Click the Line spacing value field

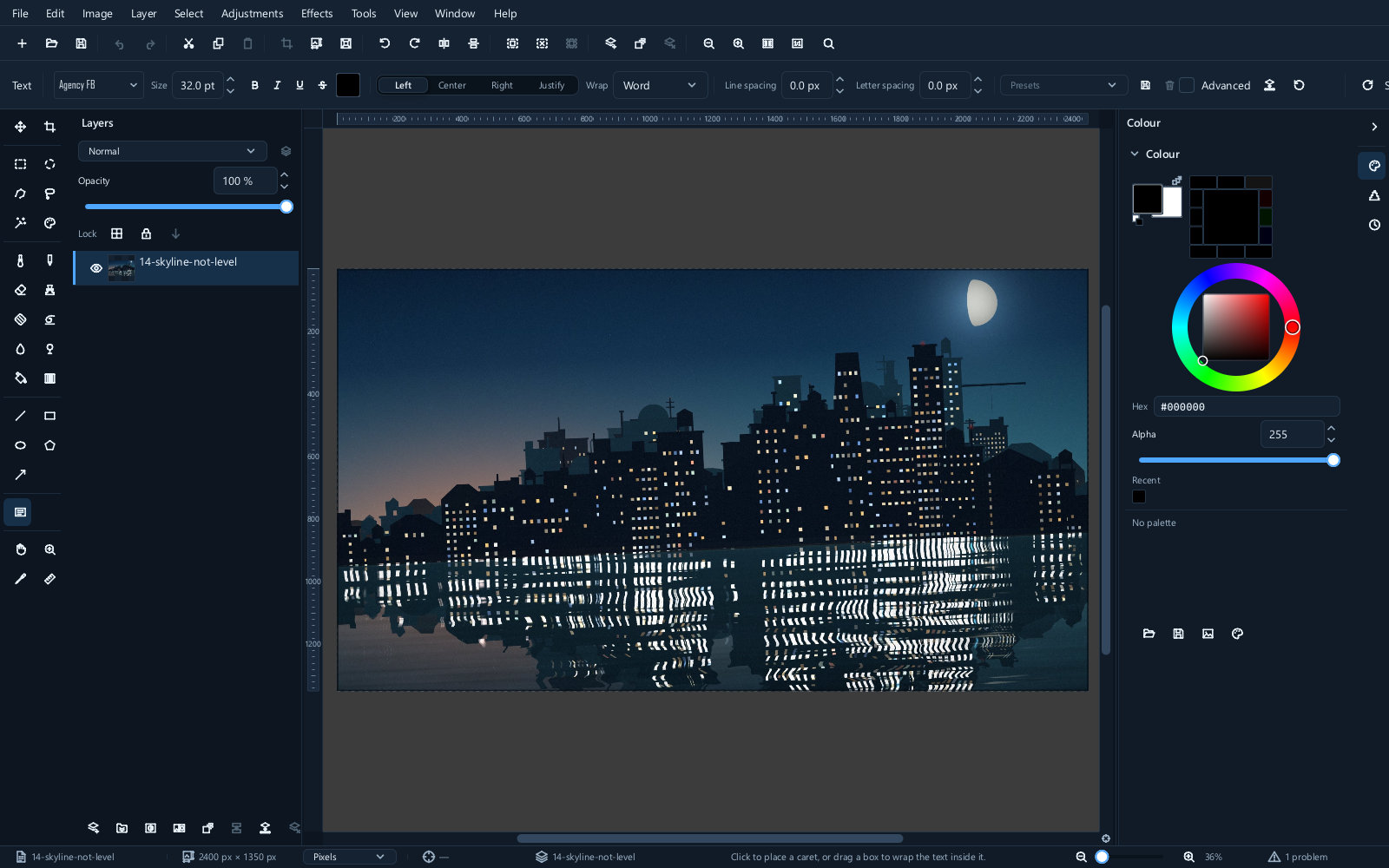click(807, 85)
